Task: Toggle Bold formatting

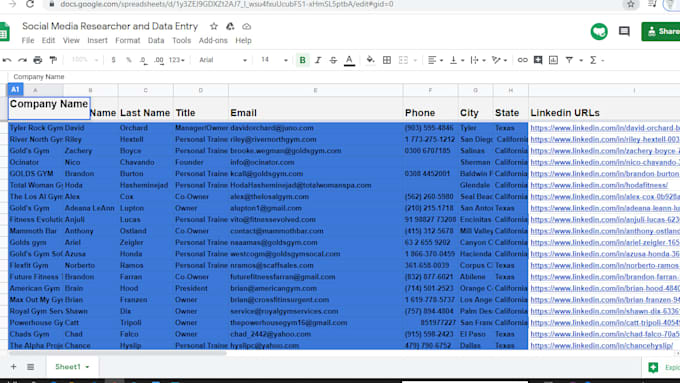Action: pyautogui.click(x=302, y=60)
